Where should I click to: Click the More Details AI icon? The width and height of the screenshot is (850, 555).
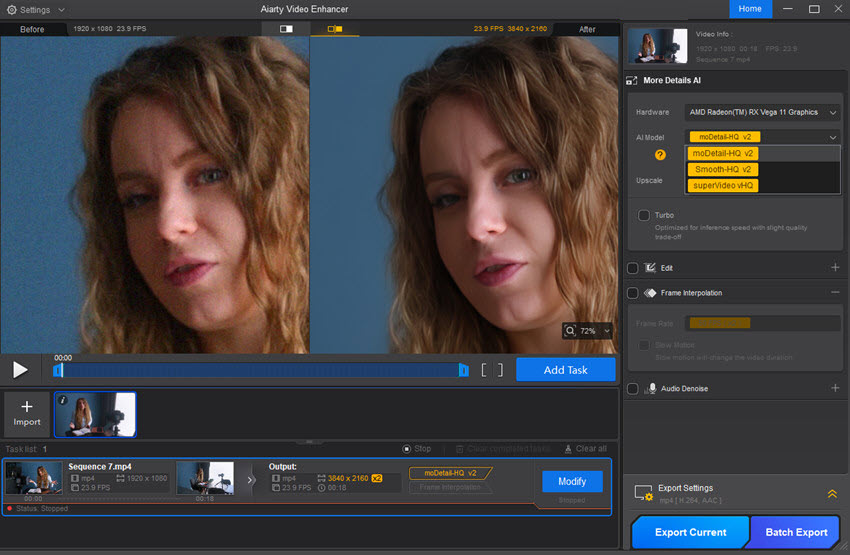(632, 80)
